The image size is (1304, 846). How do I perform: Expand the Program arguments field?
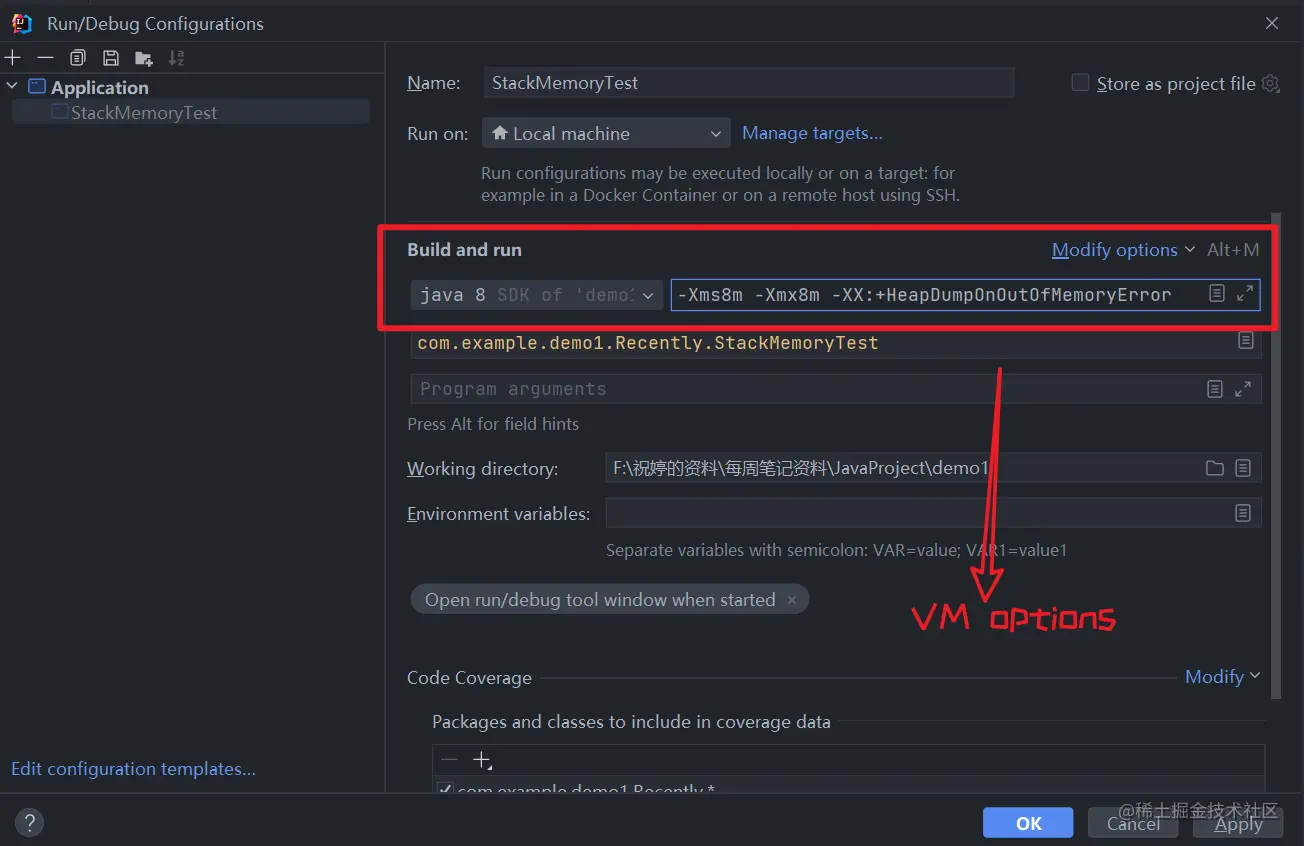click(x=1243, y=389)
